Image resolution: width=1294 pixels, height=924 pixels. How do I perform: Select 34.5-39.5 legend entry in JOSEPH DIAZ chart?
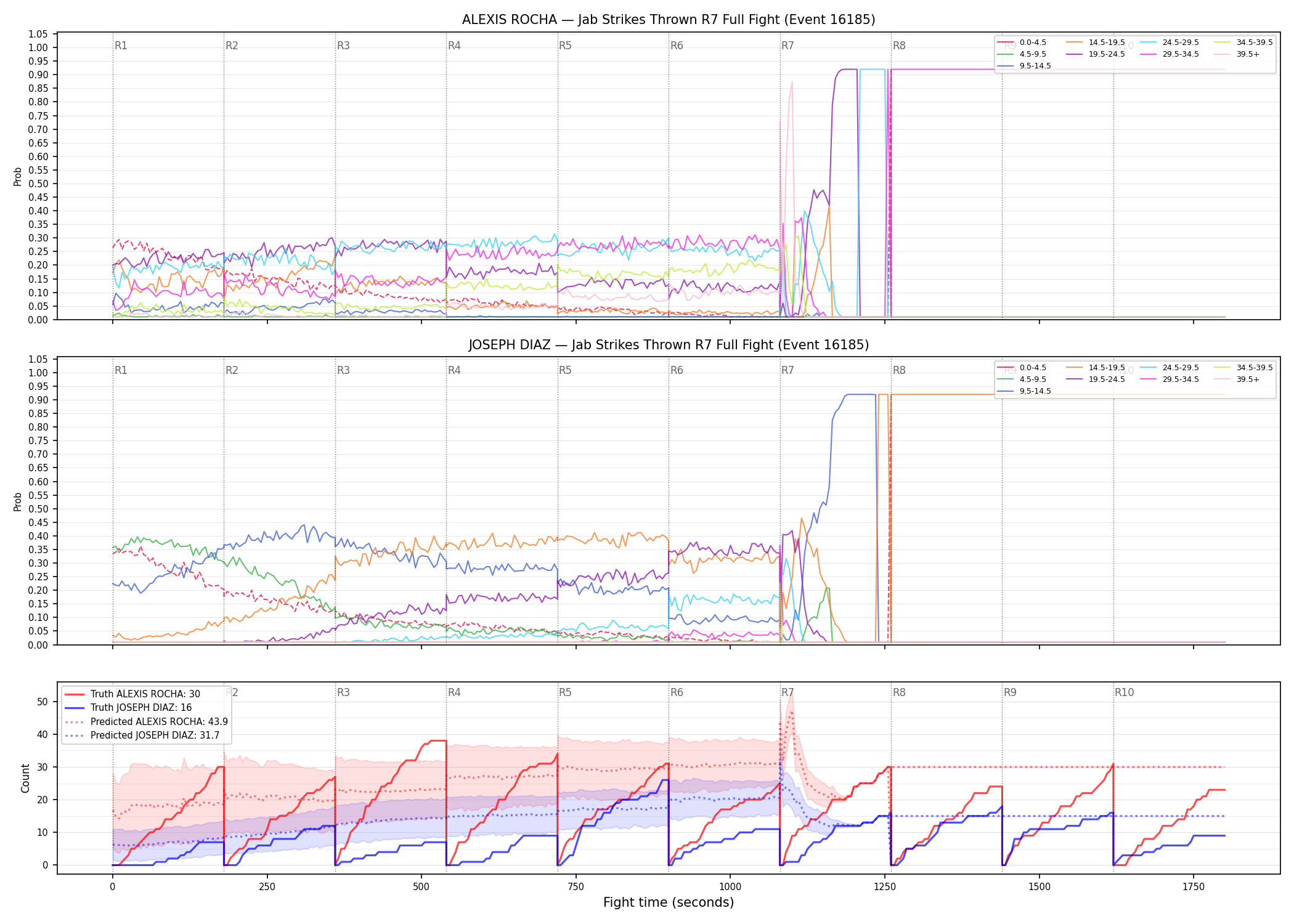tap(1243, 368)
